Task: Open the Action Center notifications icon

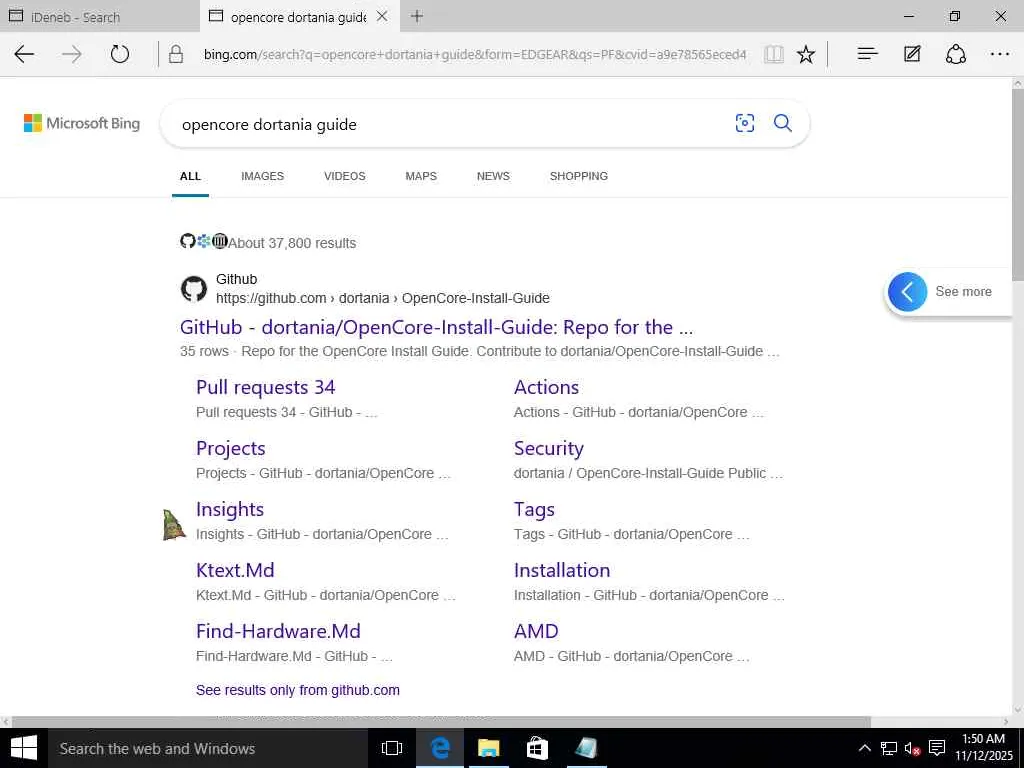Action: 937,748
